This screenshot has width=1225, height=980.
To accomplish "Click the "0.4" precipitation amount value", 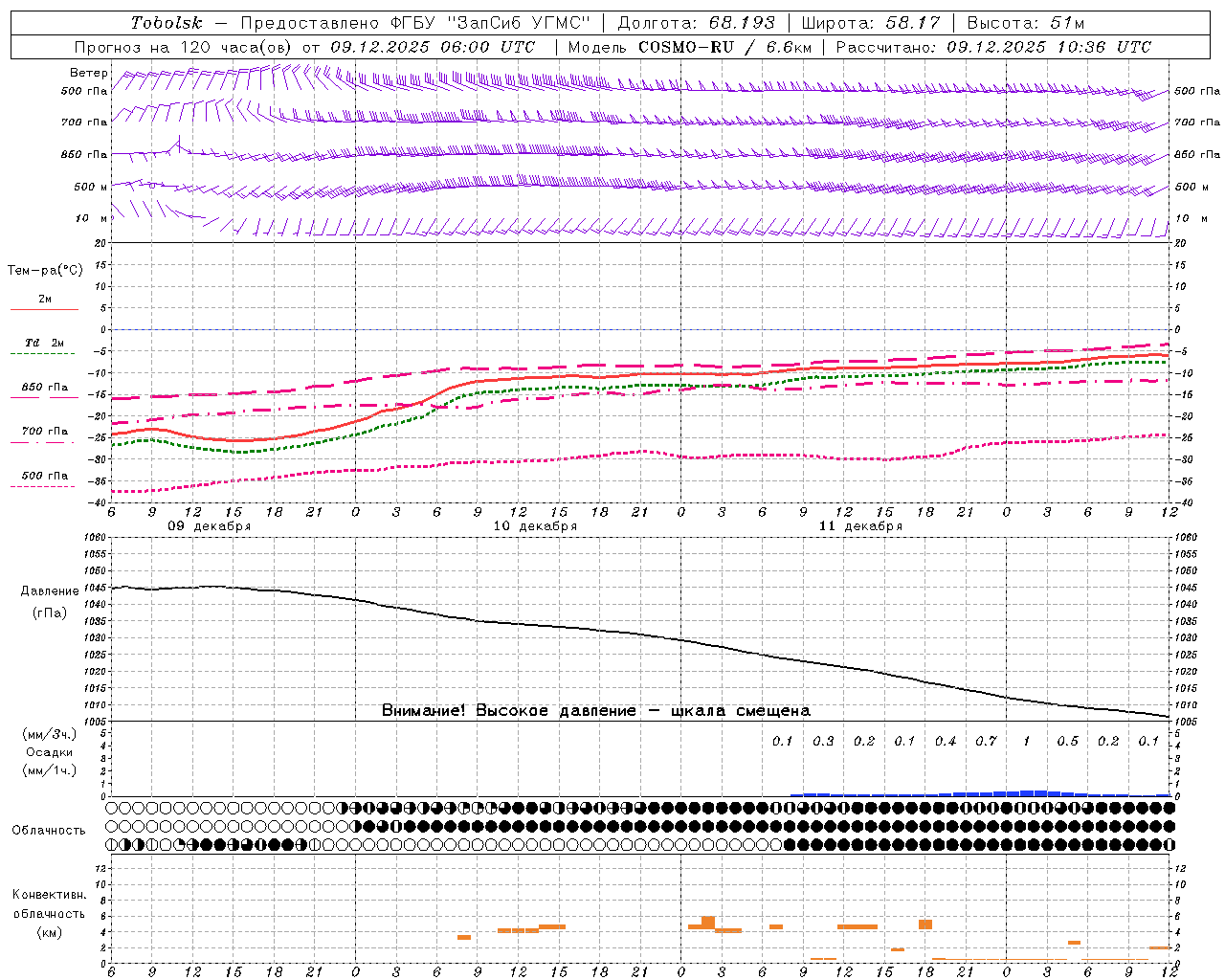I will 946,741.
